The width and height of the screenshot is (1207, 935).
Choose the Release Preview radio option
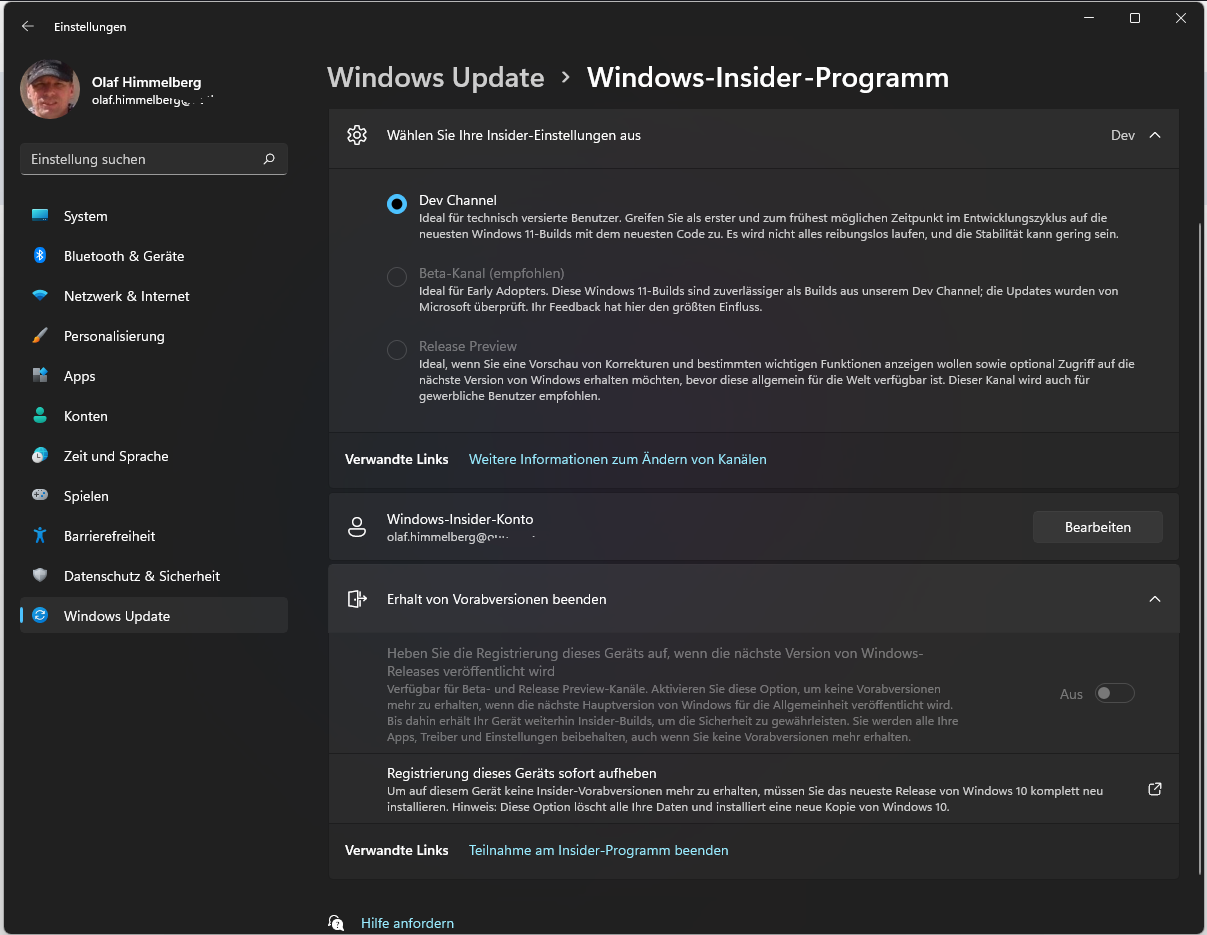[397, 350]
